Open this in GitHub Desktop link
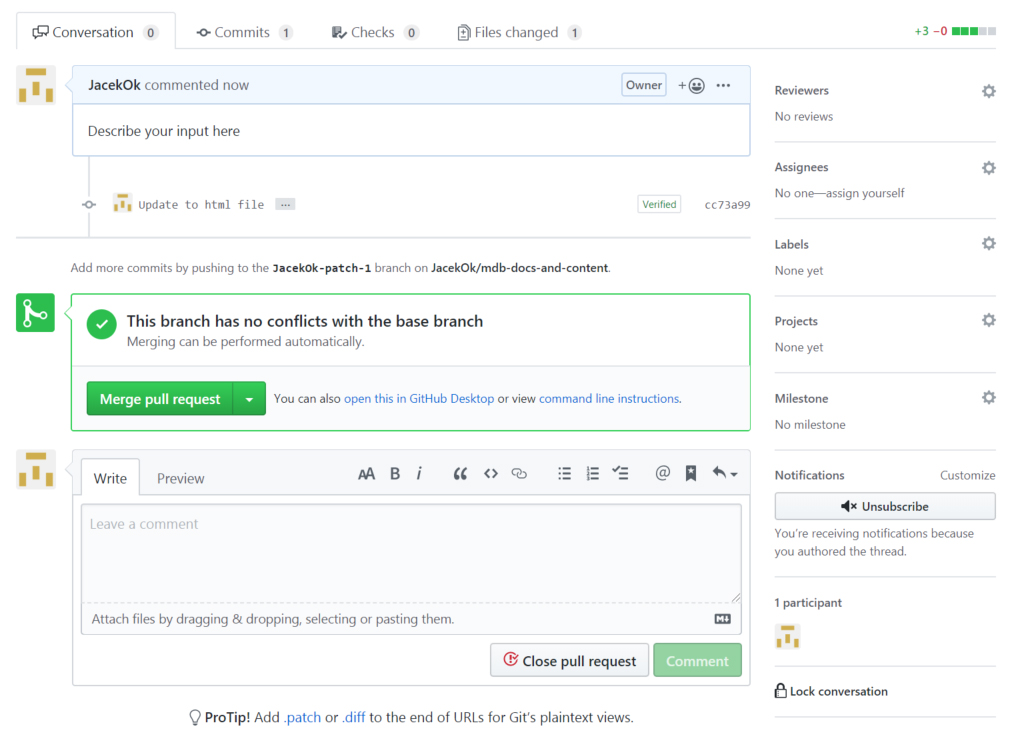This screenshot has height=745, width=1026. click(x=419, y=399)
